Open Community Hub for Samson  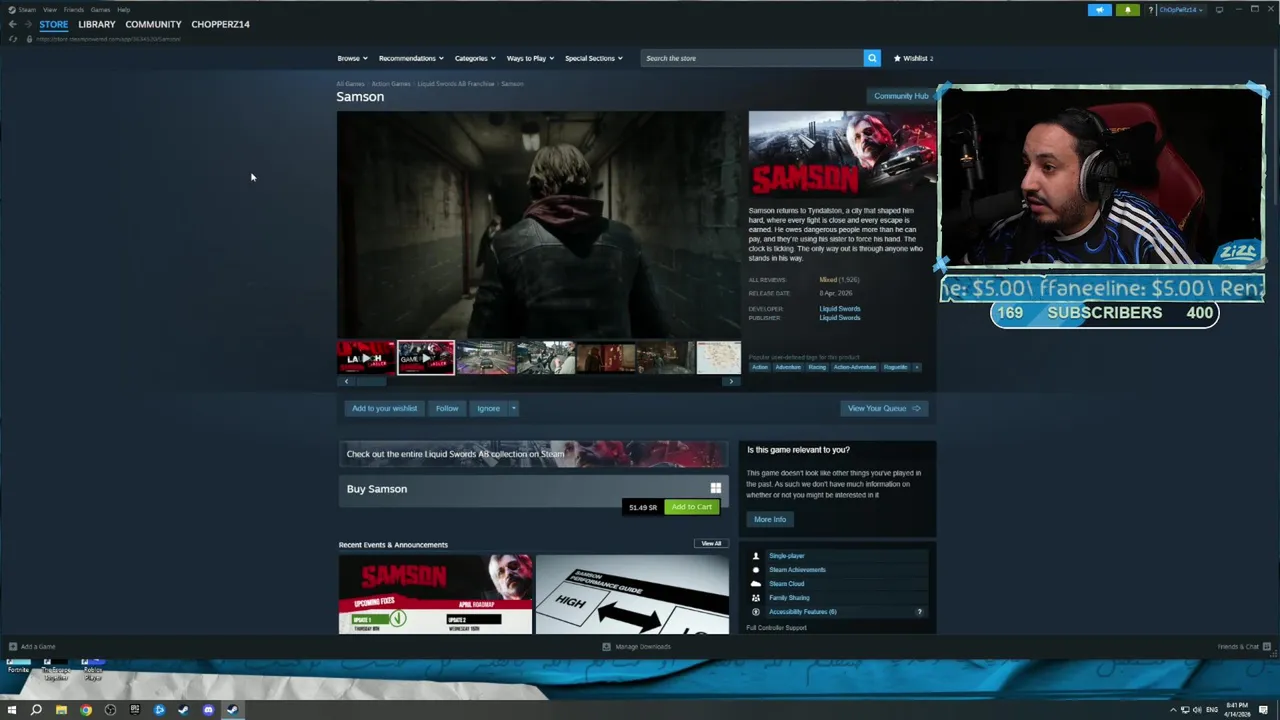tap(901, 96)
